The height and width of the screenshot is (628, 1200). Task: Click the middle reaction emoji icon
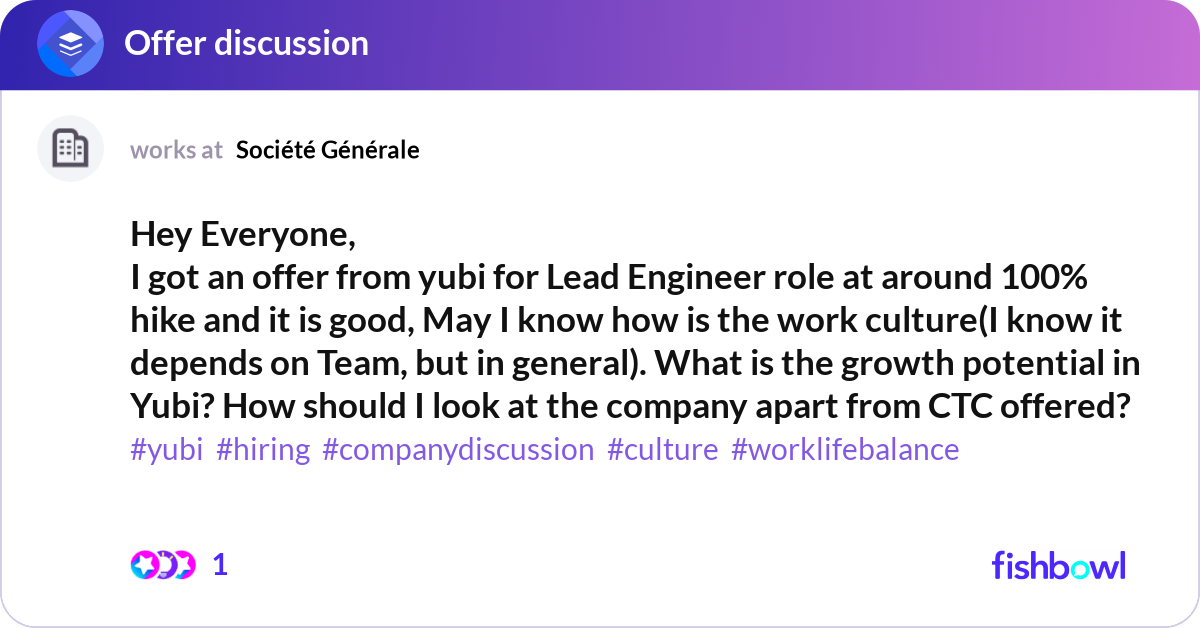(165, 565)
